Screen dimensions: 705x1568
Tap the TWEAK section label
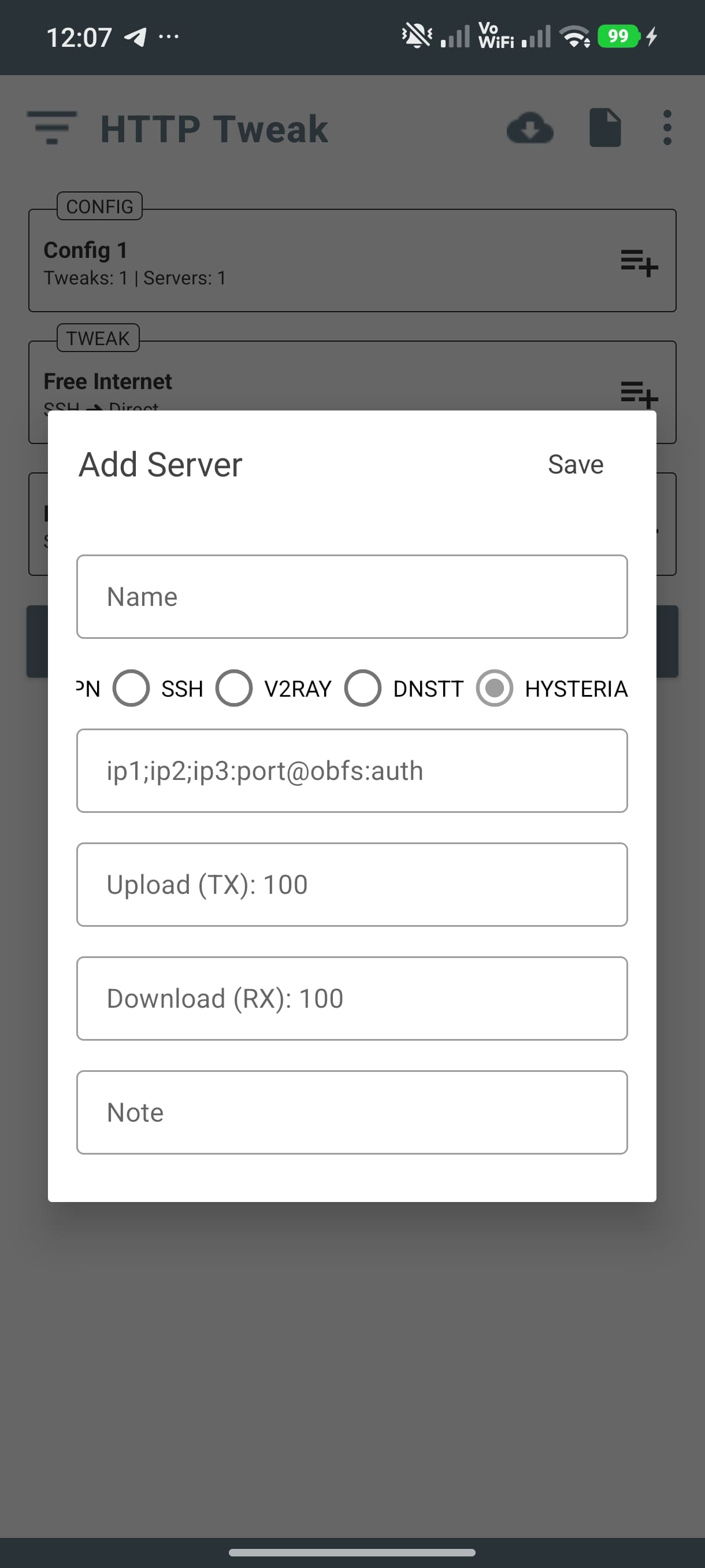pos(98,338)
